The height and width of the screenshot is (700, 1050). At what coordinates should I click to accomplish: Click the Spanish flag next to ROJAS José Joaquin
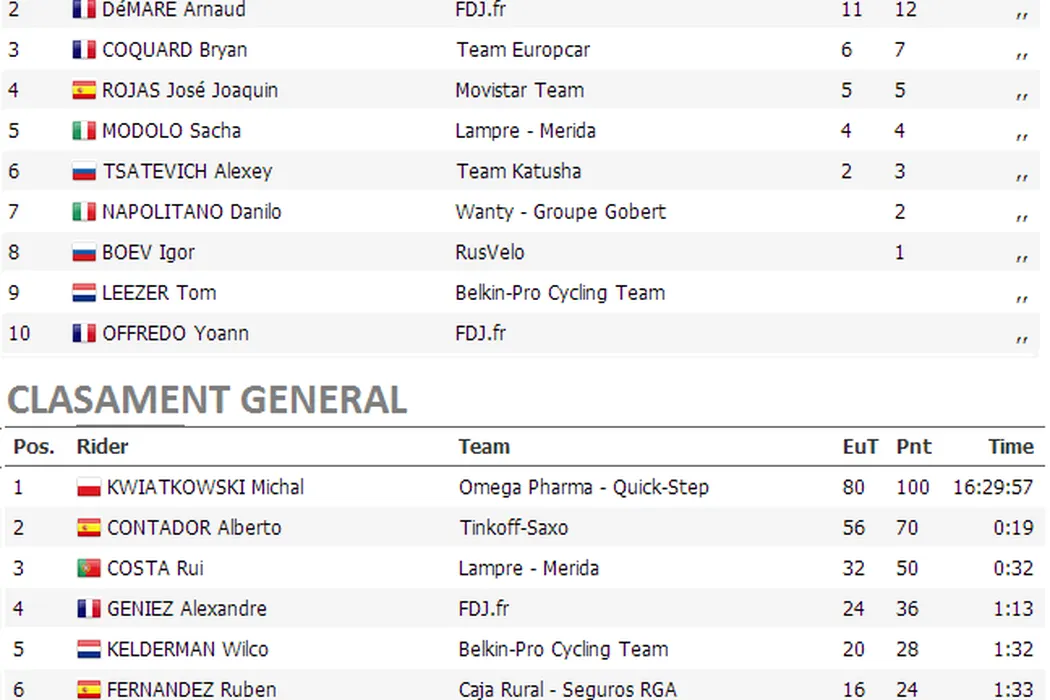pos(85,90)
